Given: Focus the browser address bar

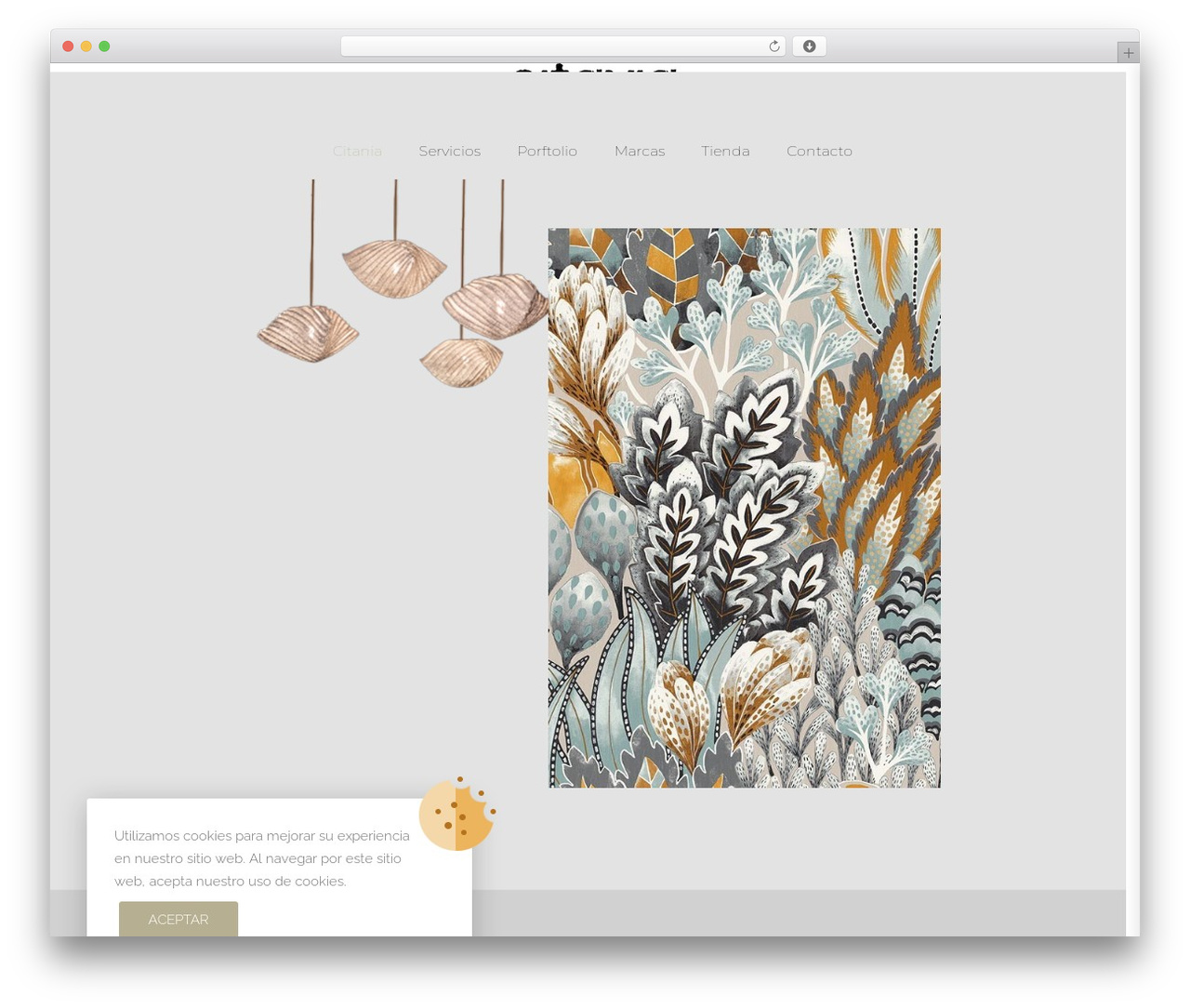Looking at the screenshot, I should point(562,46).
